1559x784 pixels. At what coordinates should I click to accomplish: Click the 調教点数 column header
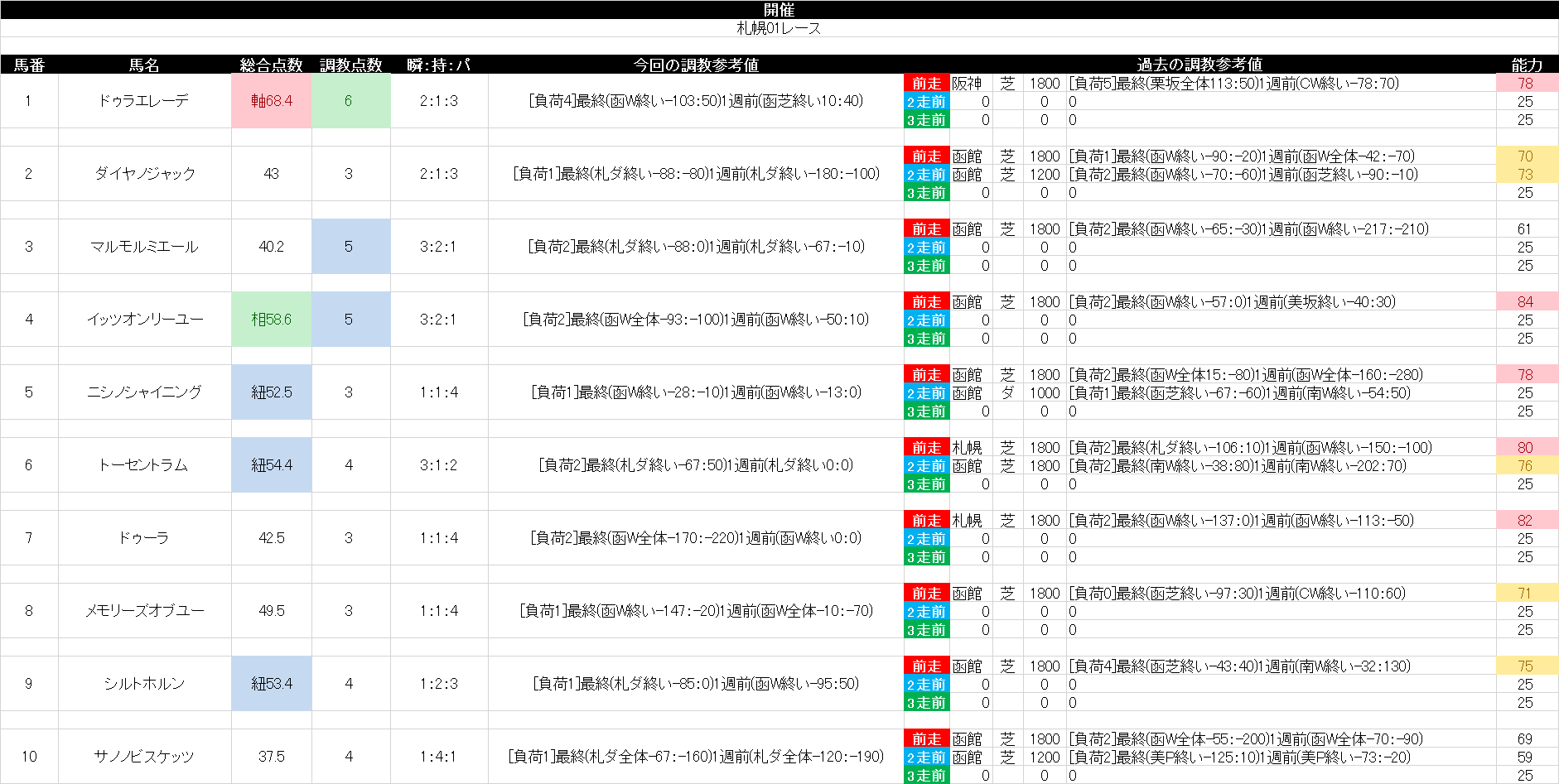350,65
